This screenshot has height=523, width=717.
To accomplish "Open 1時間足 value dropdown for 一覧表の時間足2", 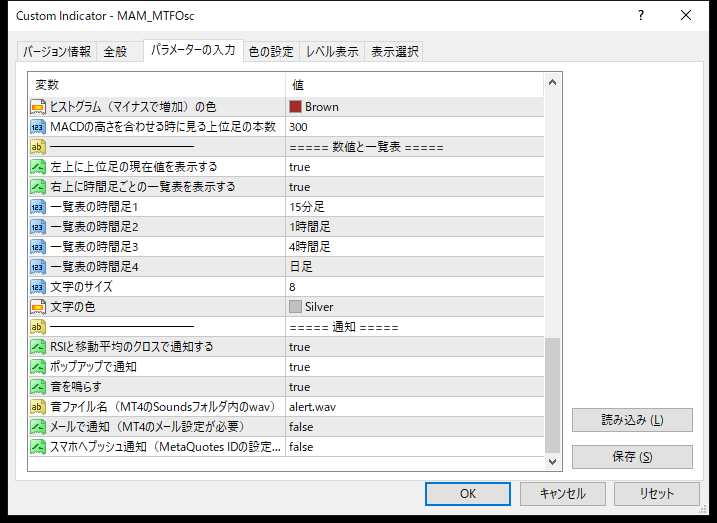I will click(415, 227).
